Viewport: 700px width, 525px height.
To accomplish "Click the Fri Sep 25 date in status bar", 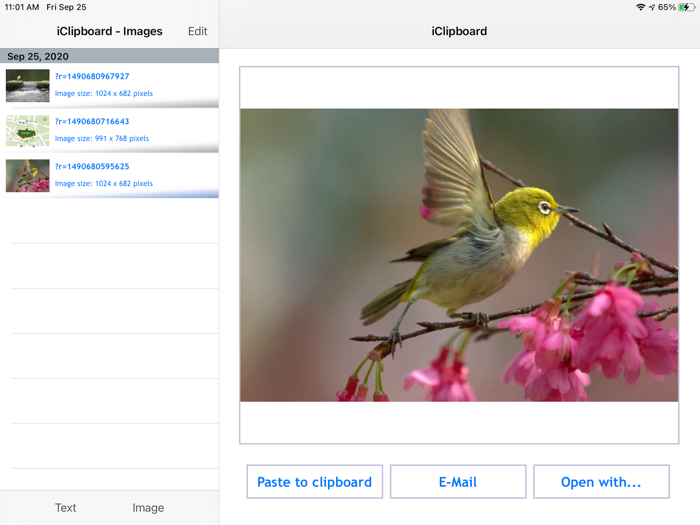I will (x=67, y=7).
